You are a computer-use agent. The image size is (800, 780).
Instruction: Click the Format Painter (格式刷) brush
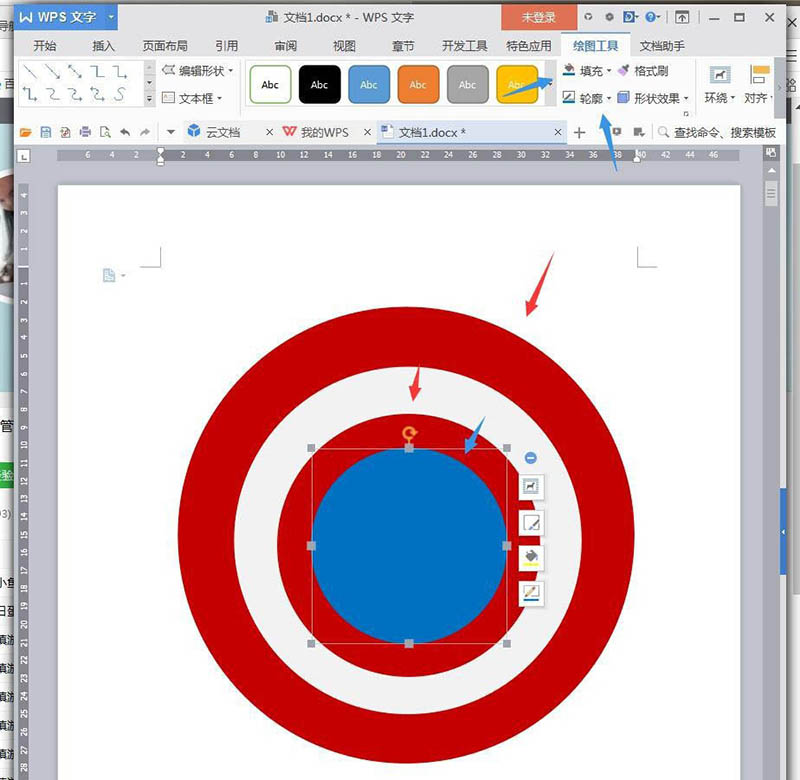[643, 71]
